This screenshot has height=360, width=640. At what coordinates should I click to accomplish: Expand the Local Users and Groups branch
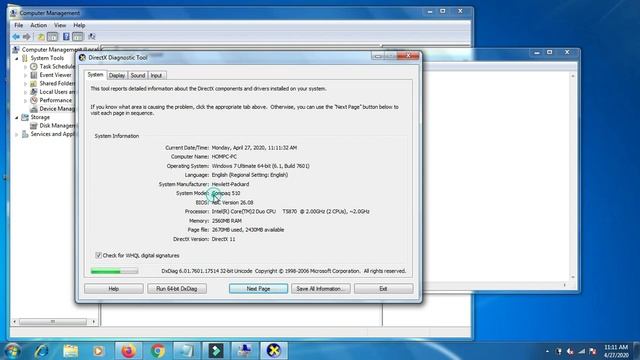tap(25, 92)
